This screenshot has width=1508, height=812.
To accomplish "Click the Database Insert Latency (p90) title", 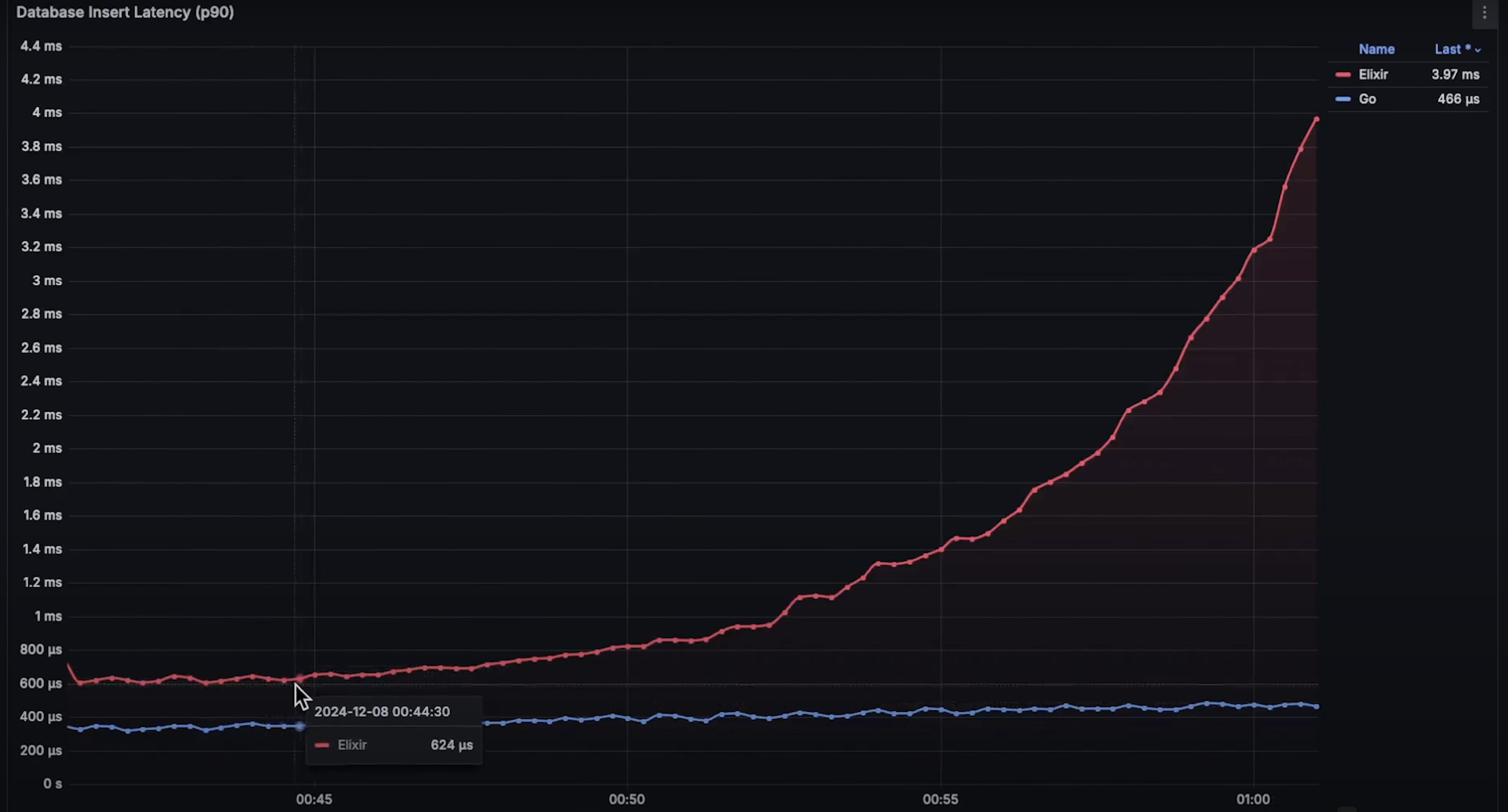I will pos(124,12).
